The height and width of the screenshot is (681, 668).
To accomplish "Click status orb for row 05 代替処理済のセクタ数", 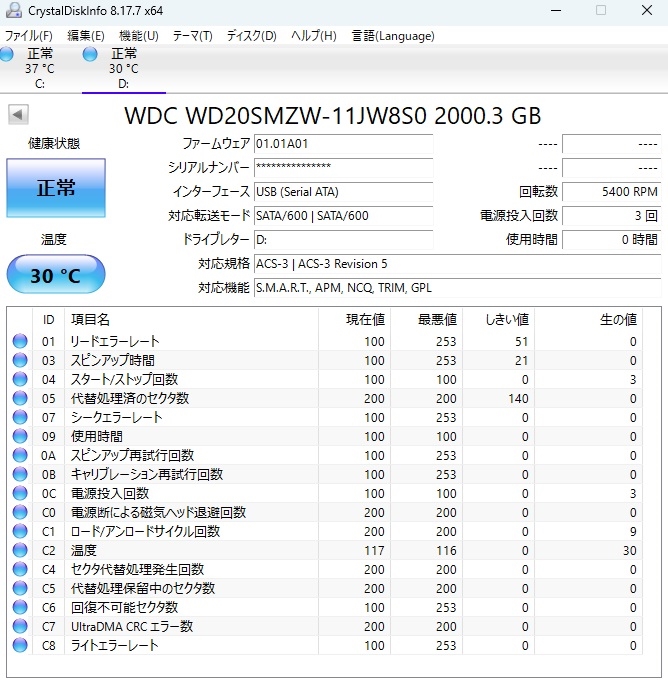I will click(20, 398).
